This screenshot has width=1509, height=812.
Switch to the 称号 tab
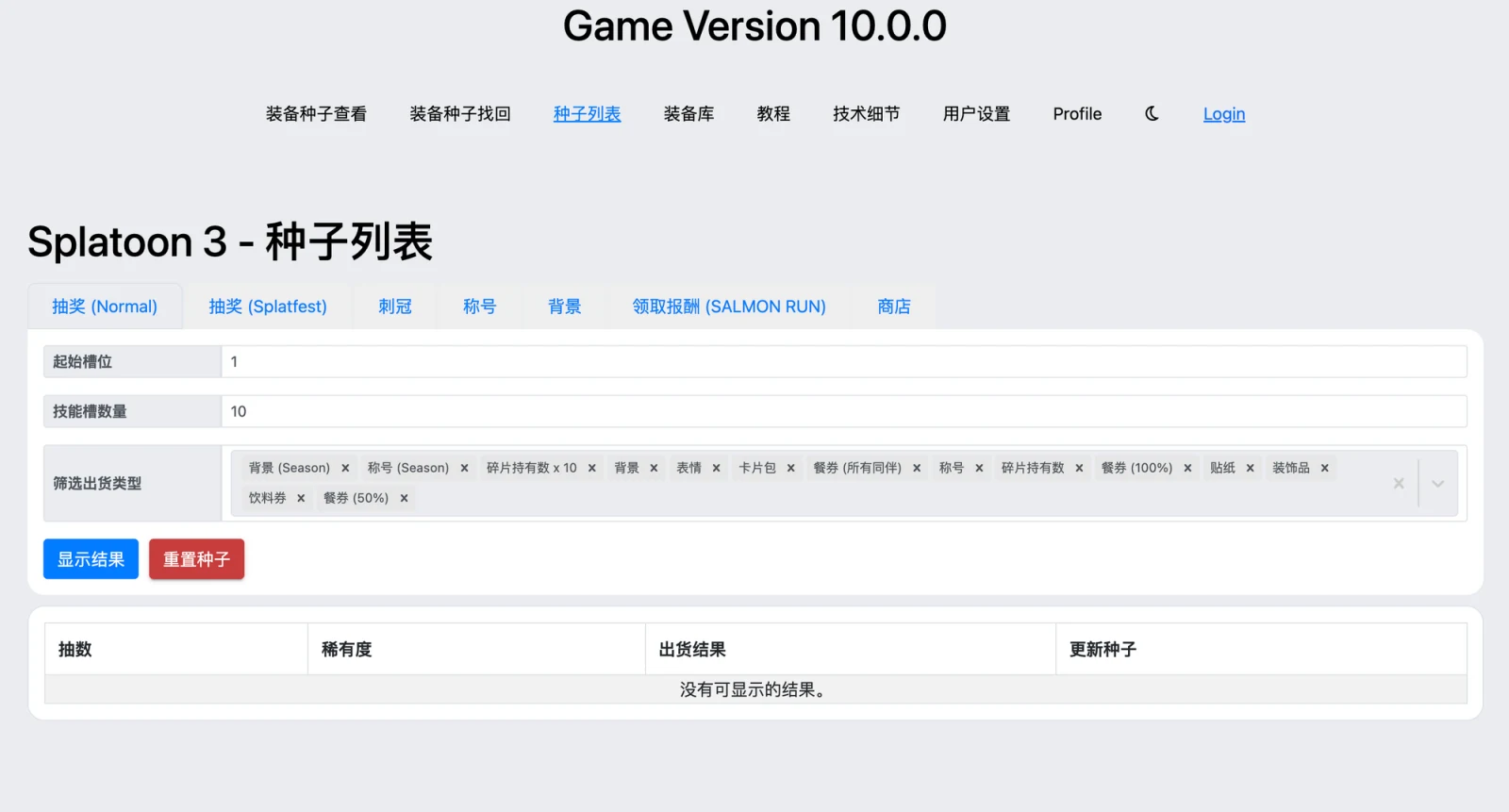click(479, 307)
